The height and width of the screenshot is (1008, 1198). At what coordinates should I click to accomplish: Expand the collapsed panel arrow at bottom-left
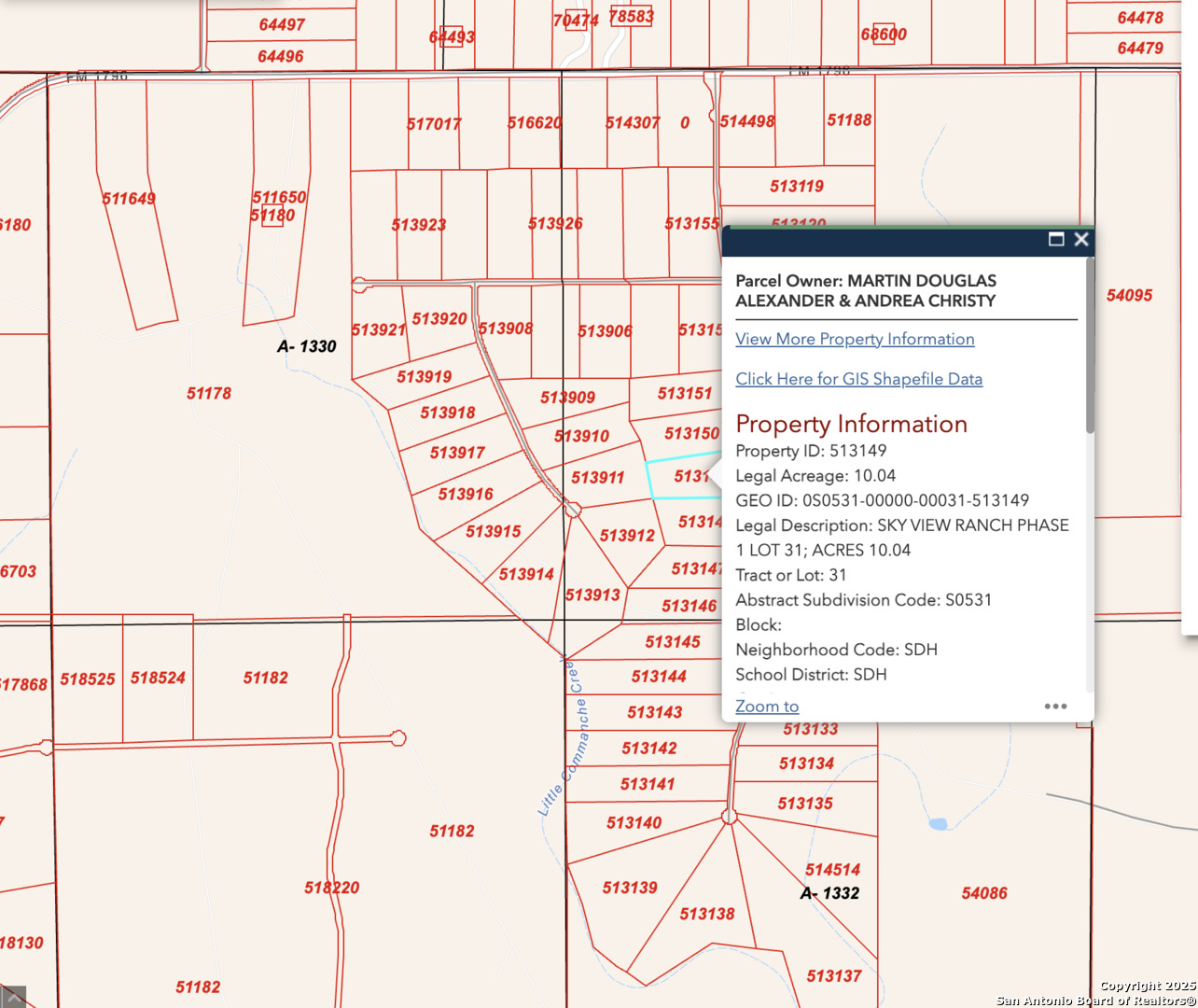point(13,997)
